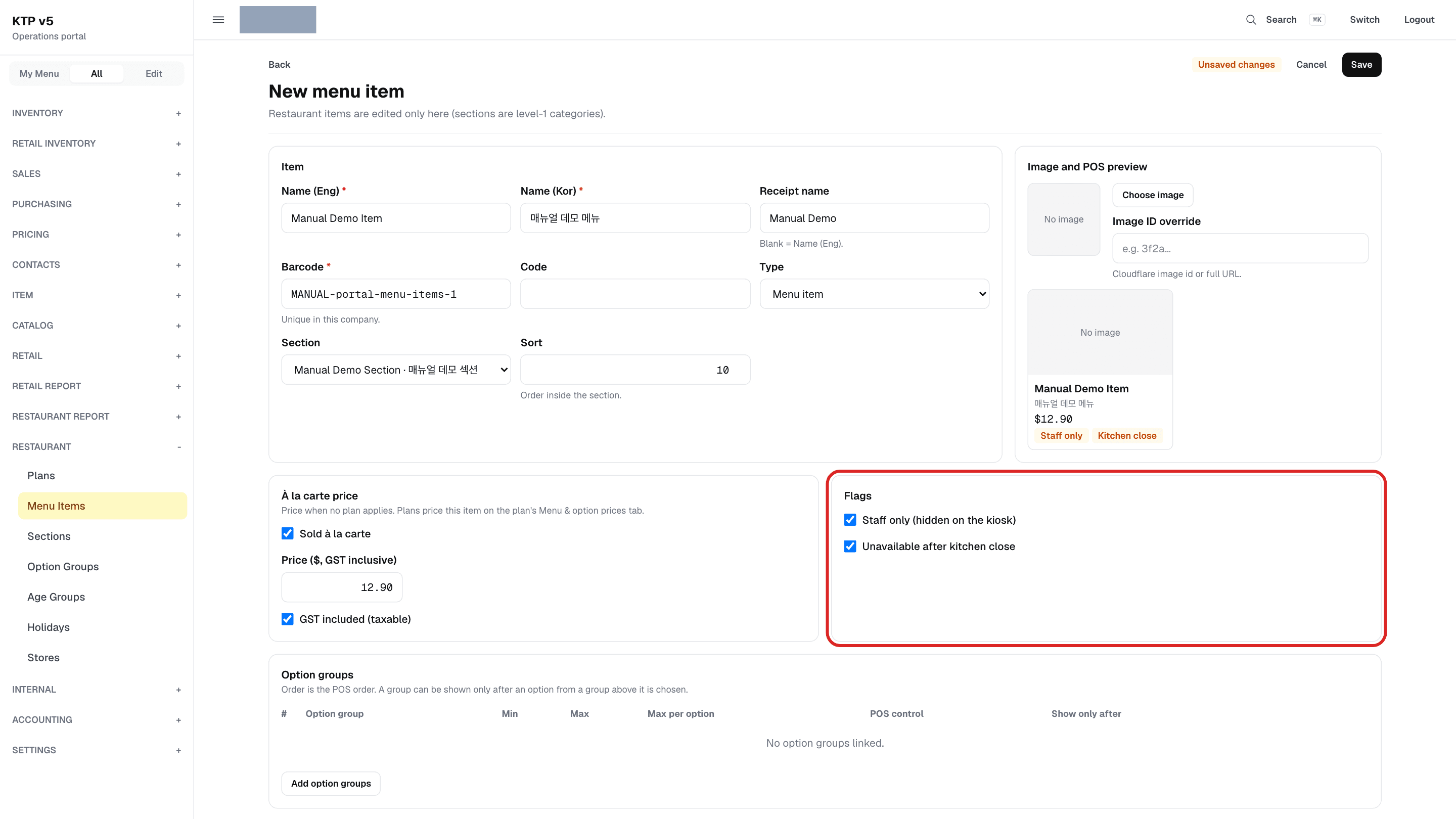Open Option Groups in sidebar

point(102,567)
